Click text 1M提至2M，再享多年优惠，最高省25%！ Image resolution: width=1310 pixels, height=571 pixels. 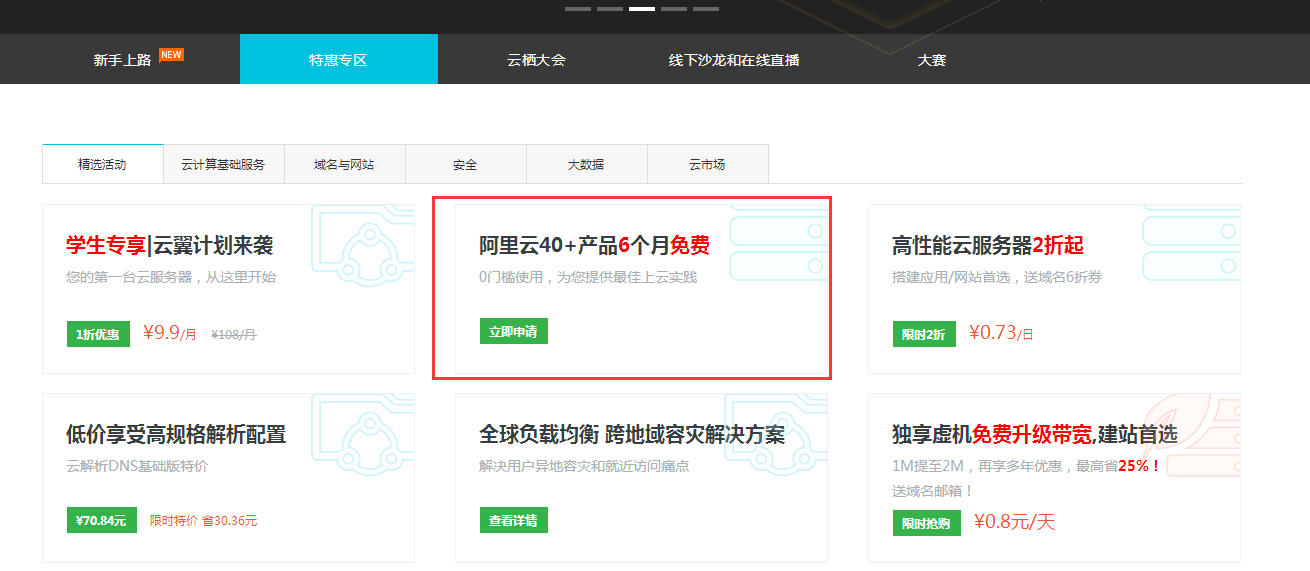pyautogui.click(x=1027, y=466)
